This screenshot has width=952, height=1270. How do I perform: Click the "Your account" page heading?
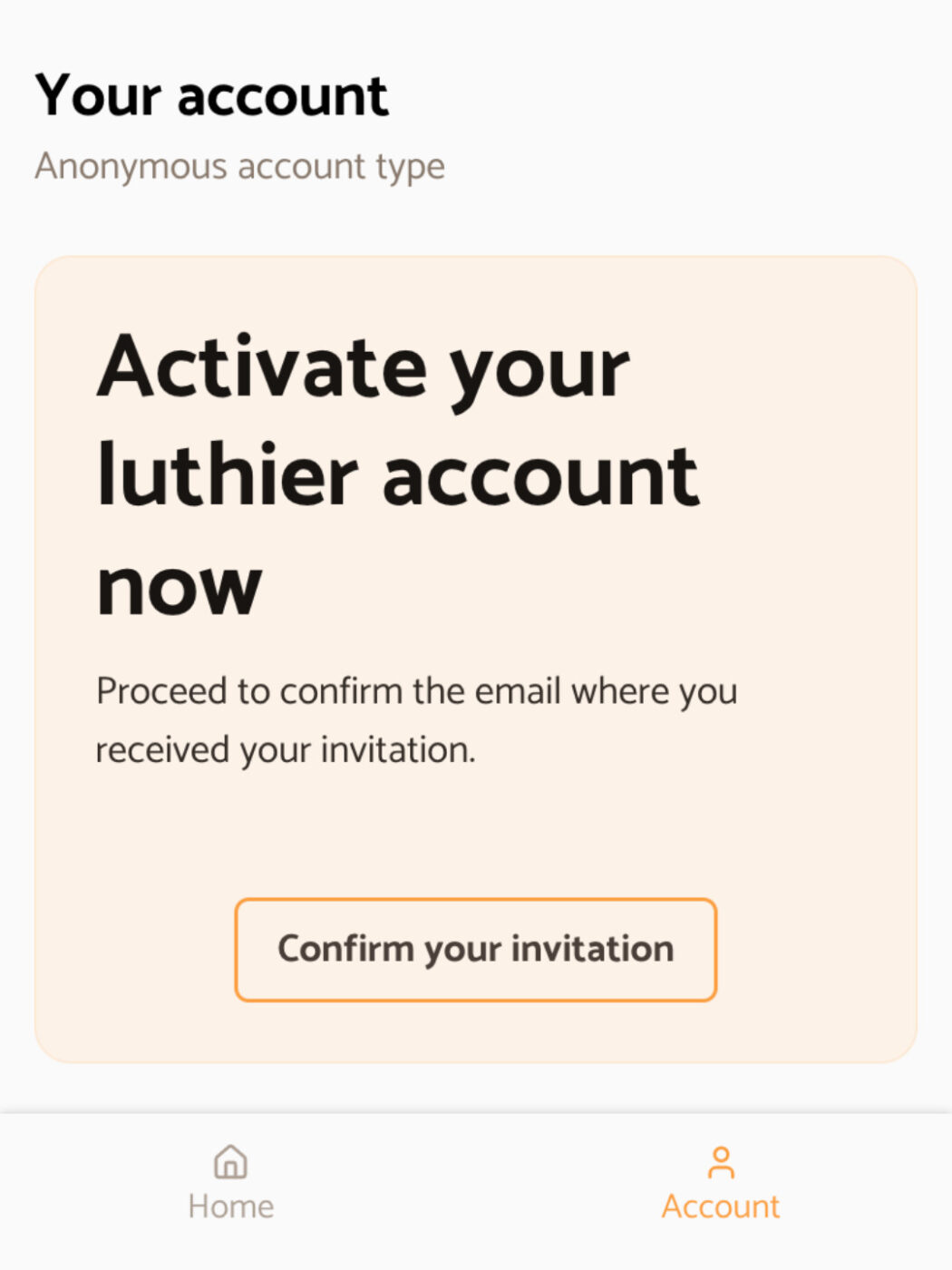tap(211, 95)
